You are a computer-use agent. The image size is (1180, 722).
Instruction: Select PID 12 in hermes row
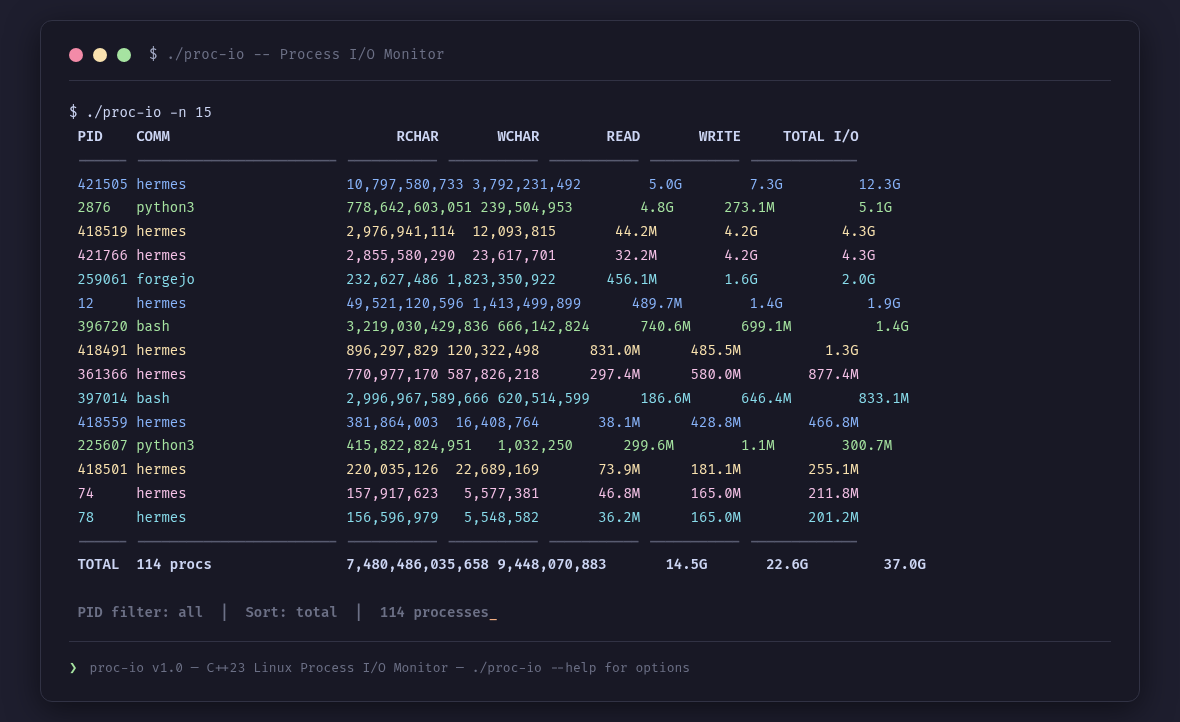click(86, 303)
